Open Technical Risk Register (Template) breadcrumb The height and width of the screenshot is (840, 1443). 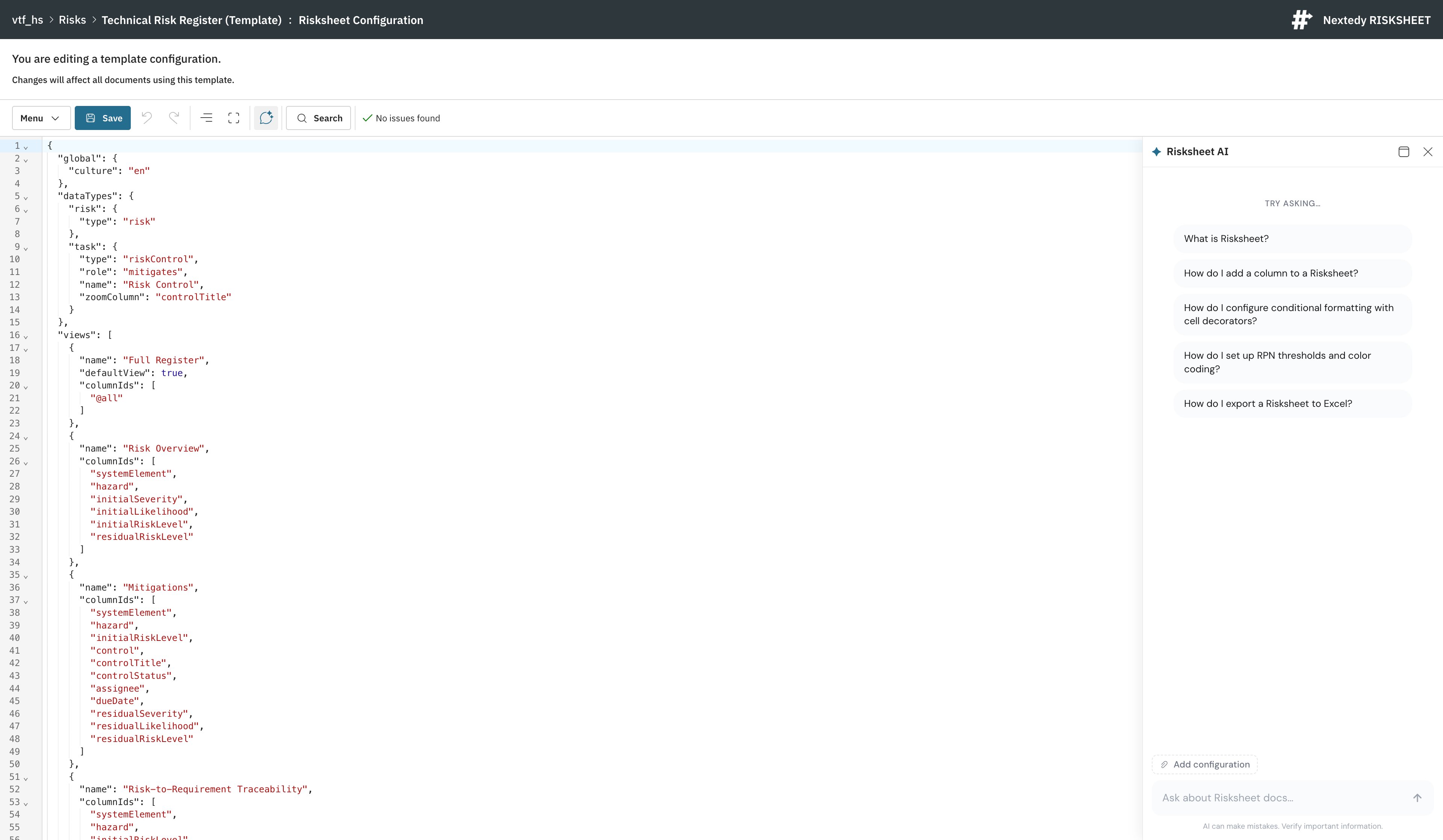click(192, 20)
